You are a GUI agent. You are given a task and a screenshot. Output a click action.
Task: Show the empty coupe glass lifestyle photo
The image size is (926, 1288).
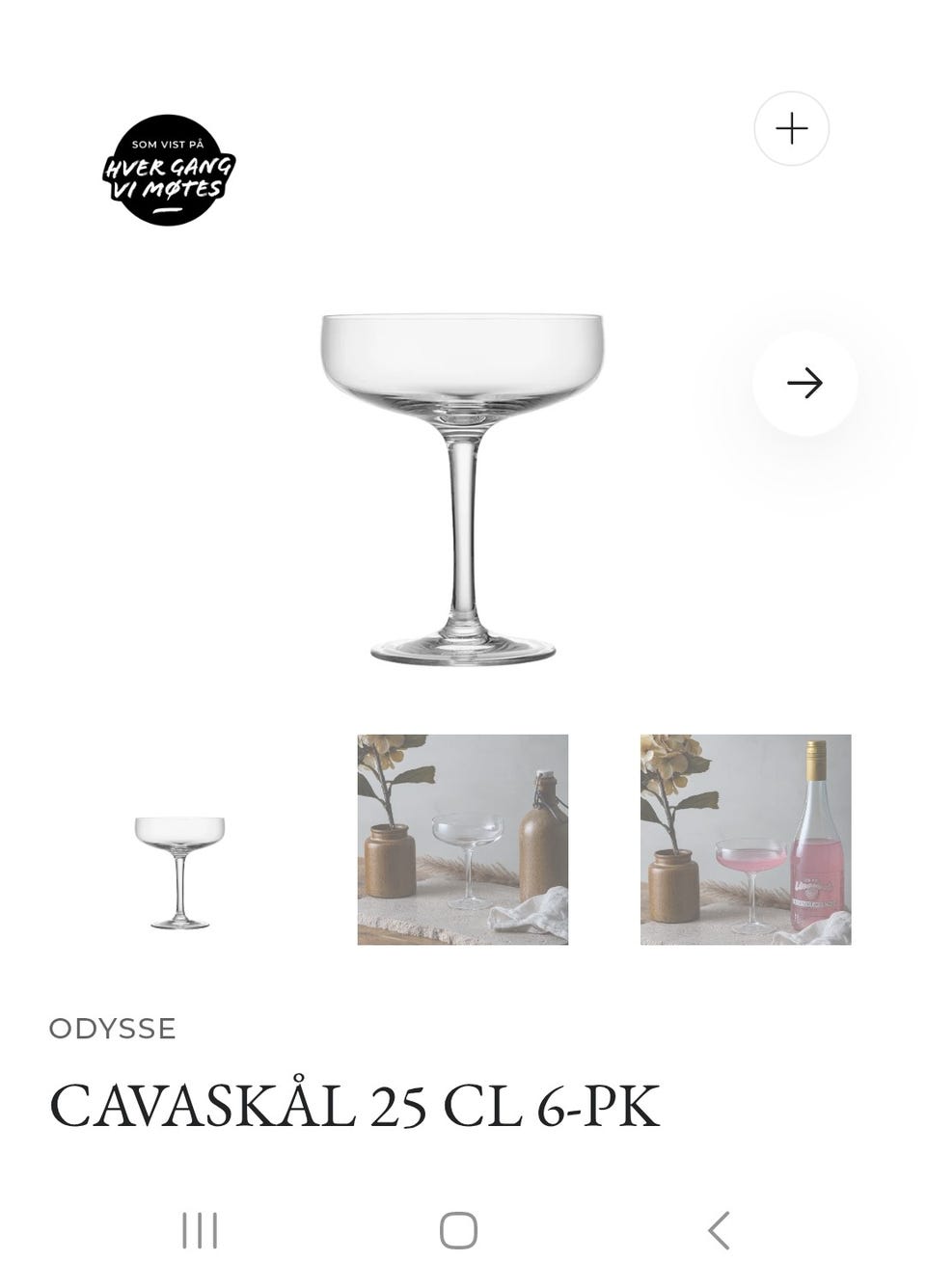pyautogui.click(x=463, y=840)
